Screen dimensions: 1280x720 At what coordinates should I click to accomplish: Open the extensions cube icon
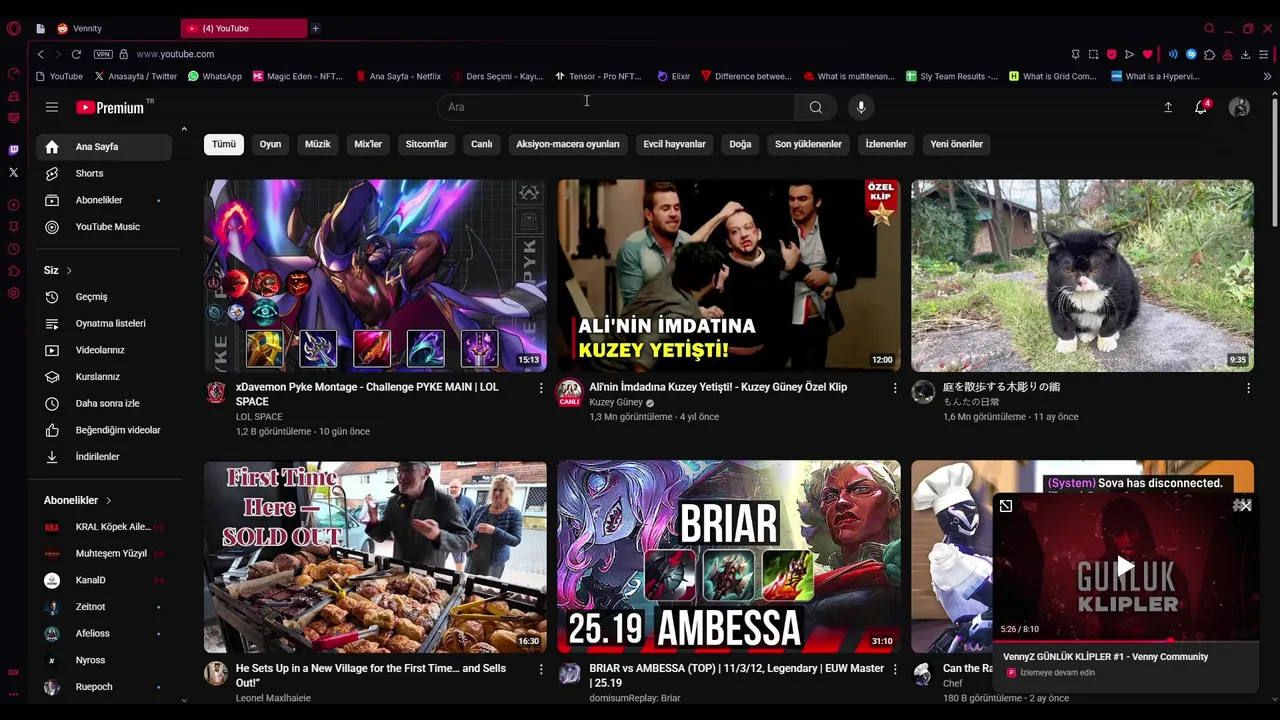pyautogui.click(x=1209, y=54)
